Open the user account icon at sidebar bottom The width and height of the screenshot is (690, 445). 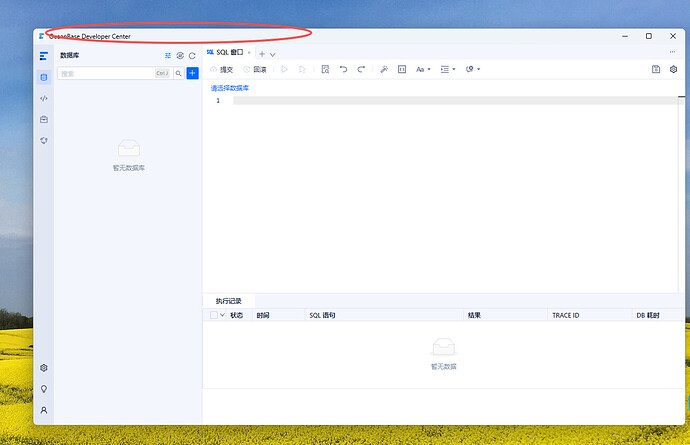[44, 410]
